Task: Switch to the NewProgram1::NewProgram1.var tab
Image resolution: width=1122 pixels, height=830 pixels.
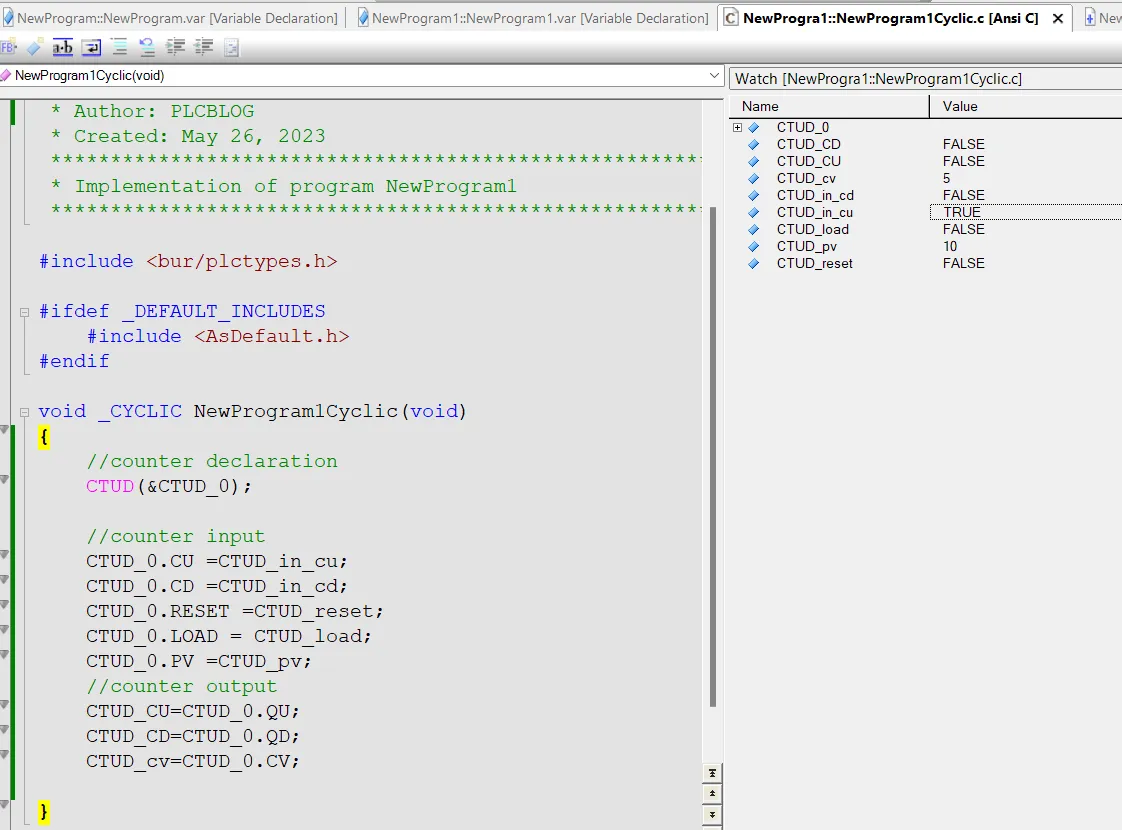Action: click(x=533, y=18)
